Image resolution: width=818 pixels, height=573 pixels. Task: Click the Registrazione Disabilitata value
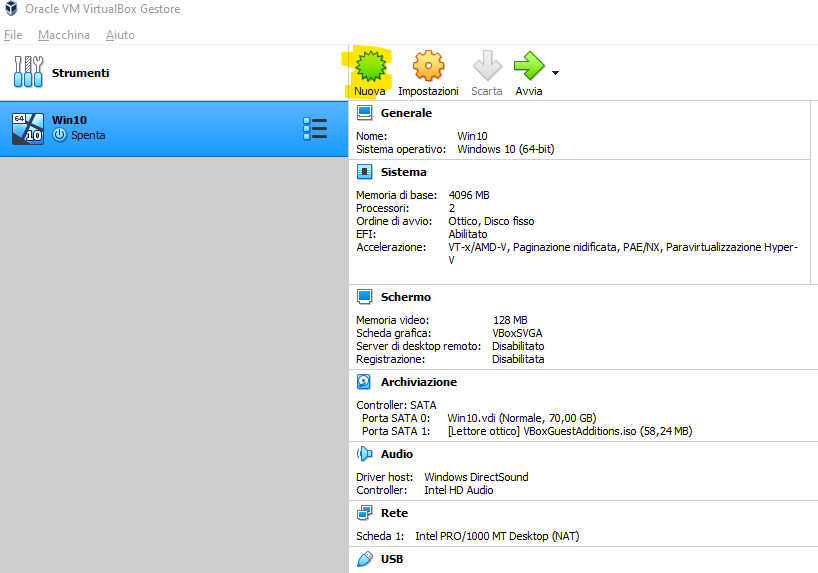[518, 359]
